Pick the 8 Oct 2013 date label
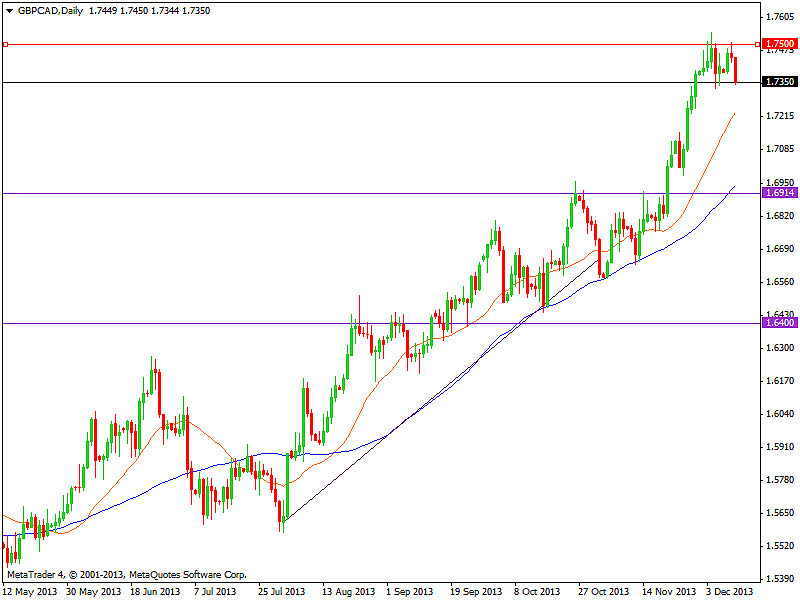This screenshot has width=800, height=600. [x=538, y=591]
